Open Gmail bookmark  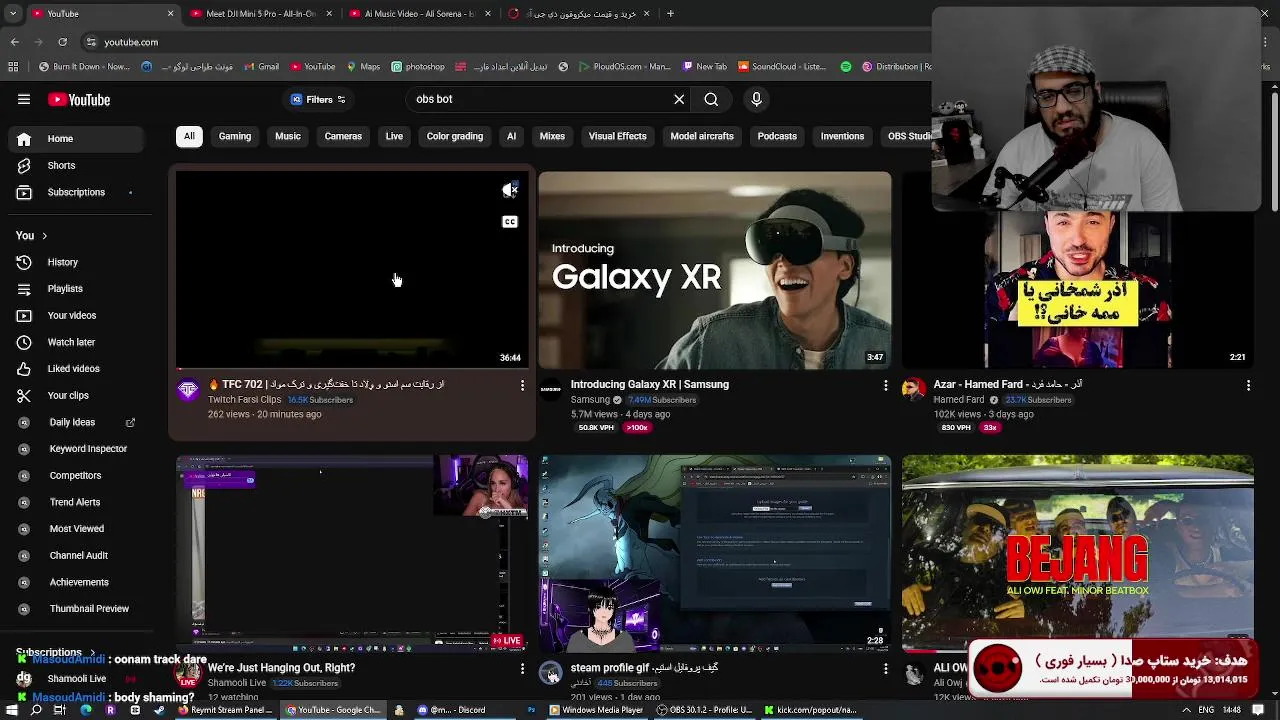coord(262,67)
